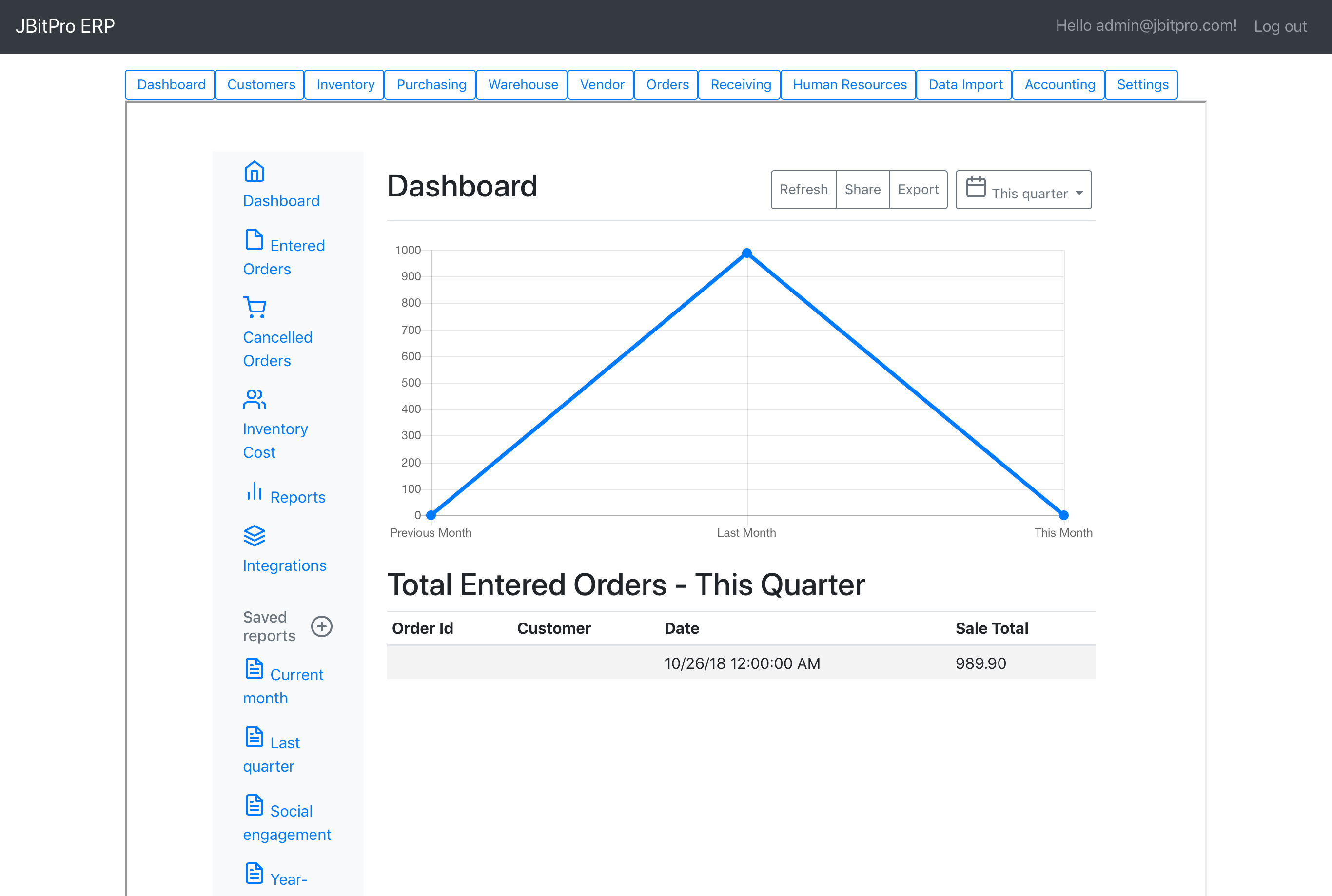Screen dimensions: 1332x896
Task: Click the document icon beside Social engagement
Action: [x=255, y=805]
